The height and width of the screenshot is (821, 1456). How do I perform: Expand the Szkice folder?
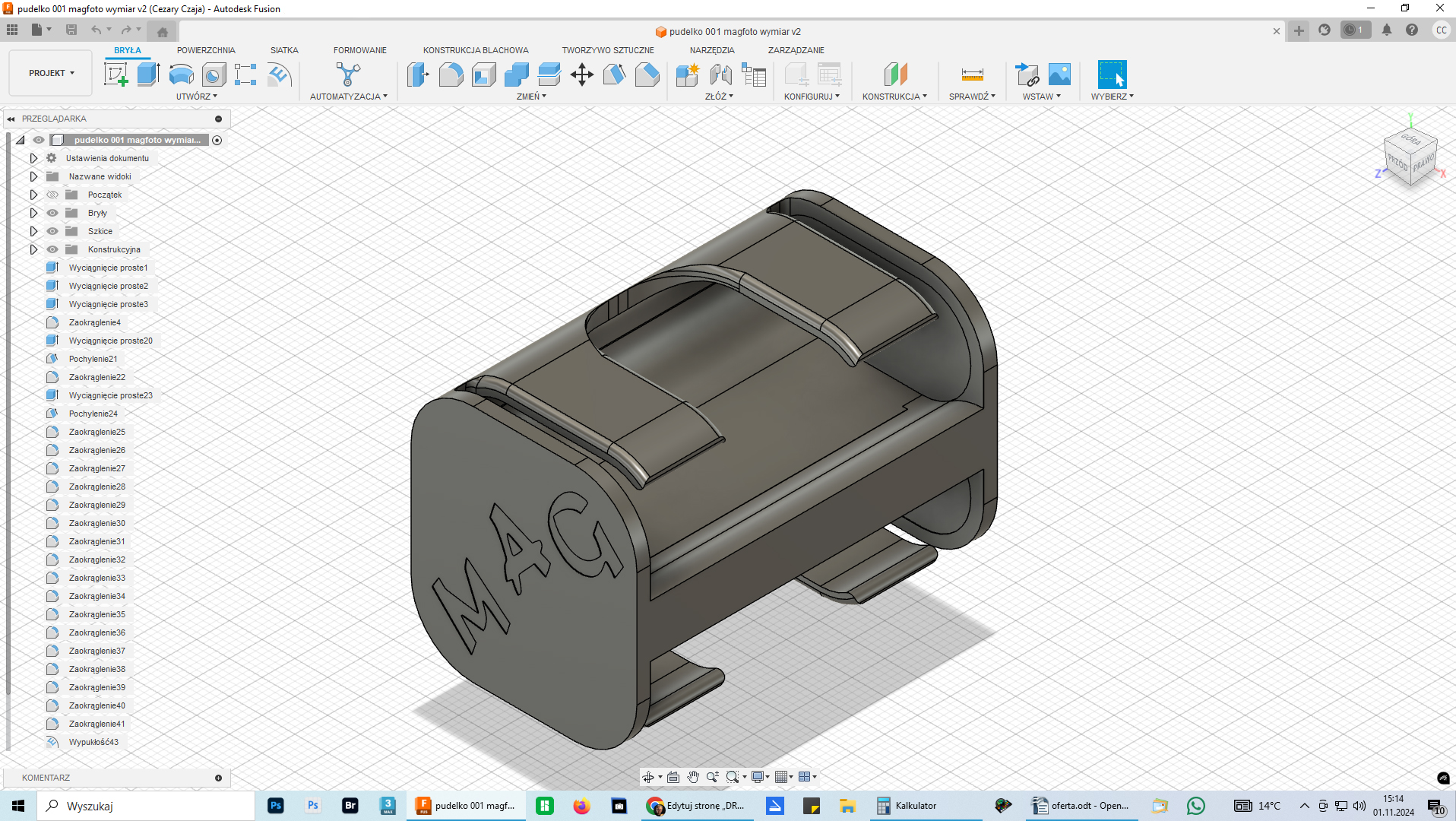pyautogui.click(x=33, y=231)
